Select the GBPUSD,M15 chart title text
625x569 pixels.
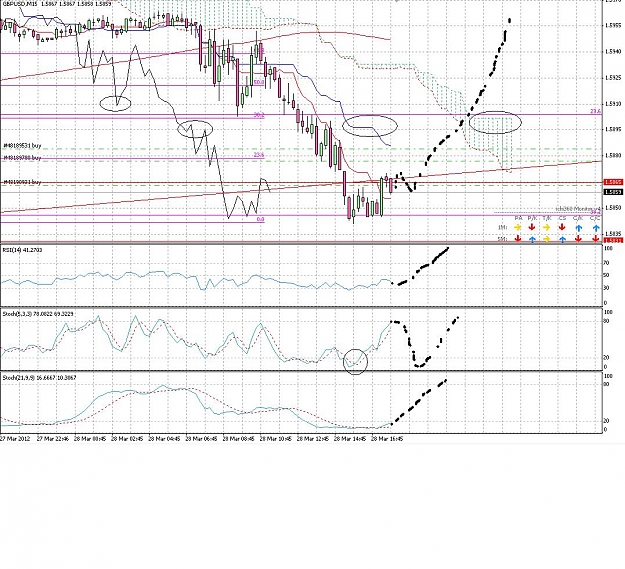[18, 4]
